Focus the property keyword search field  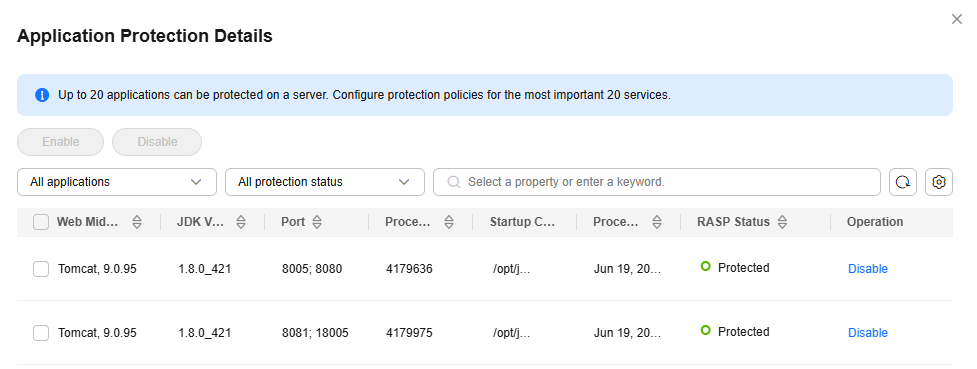657,182
